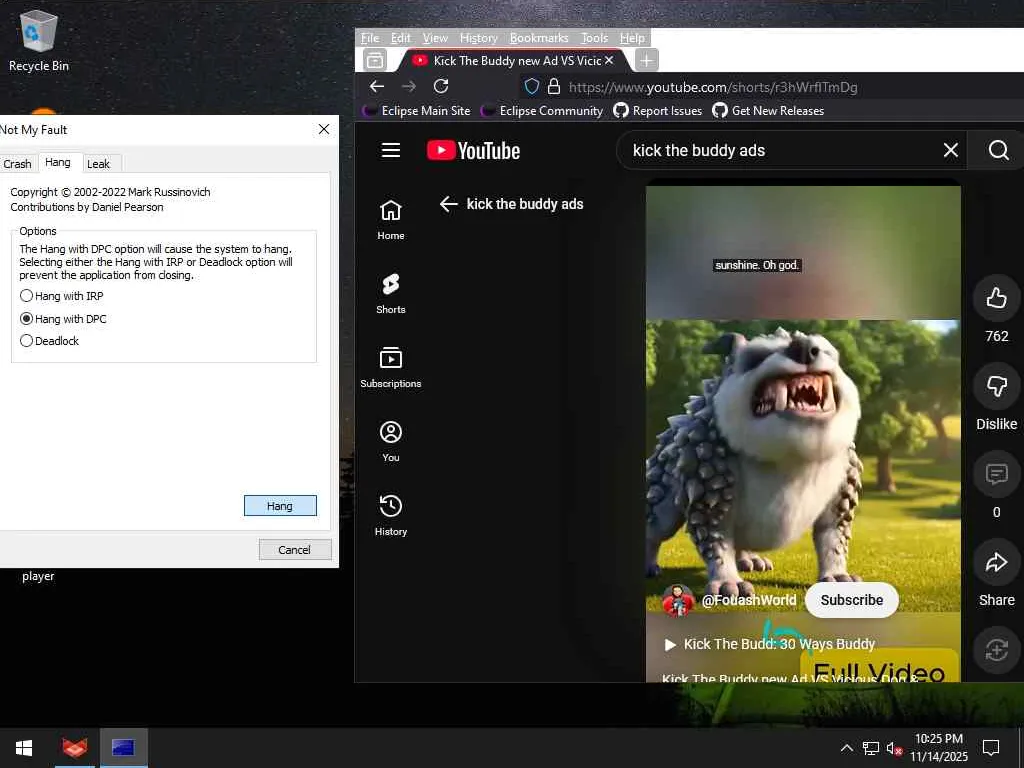
Task: Click the Remix button on the short
Action: point(997,650)
